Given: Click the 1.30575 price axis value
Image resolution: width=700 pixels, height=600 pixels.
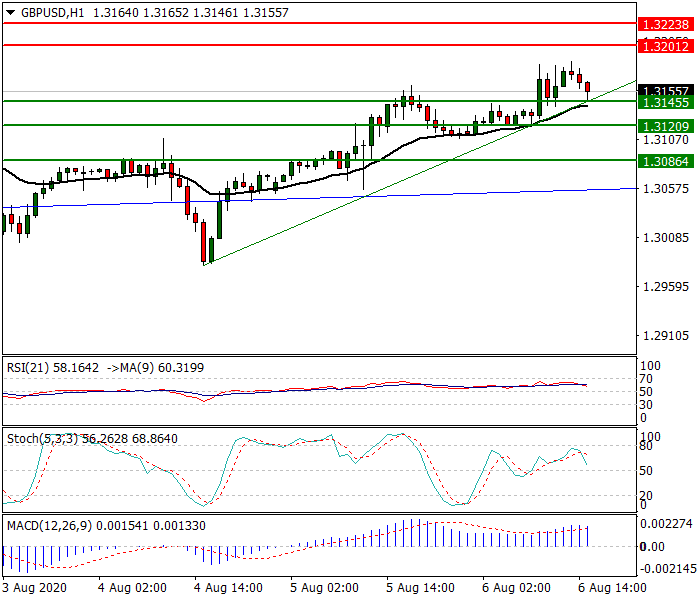Looking at the screenshot, I should [666, 188].
